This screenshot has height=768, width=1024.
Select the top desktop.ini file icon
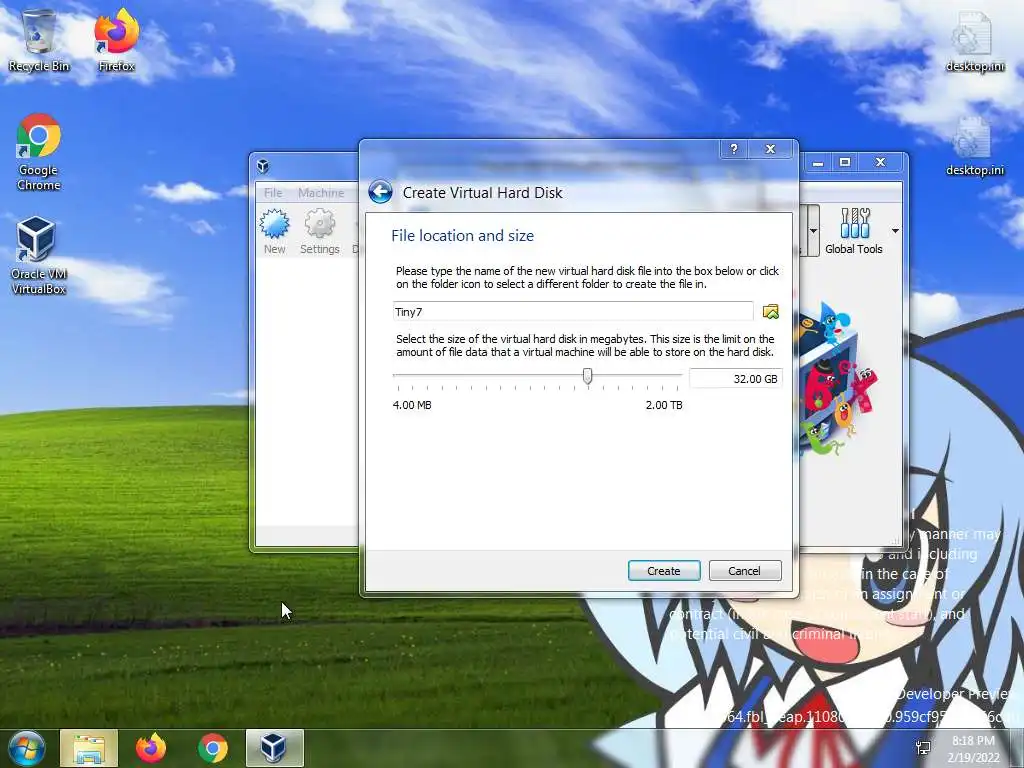tap(974, 42)
